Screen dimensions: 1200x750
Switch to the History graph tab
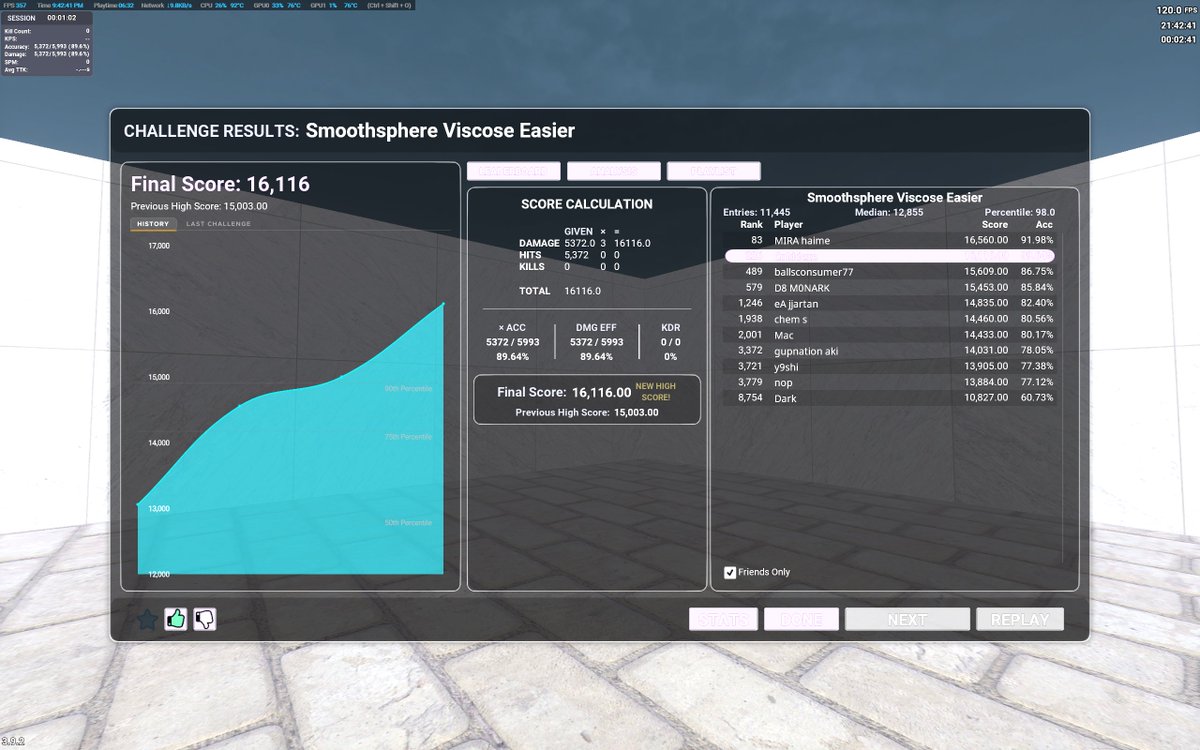(153, 224)
